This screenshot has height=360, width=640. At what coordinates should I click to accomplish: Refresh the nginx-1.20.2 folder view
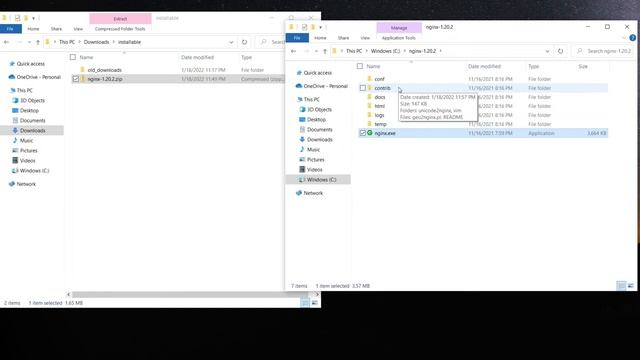click(x=560, y=51)
